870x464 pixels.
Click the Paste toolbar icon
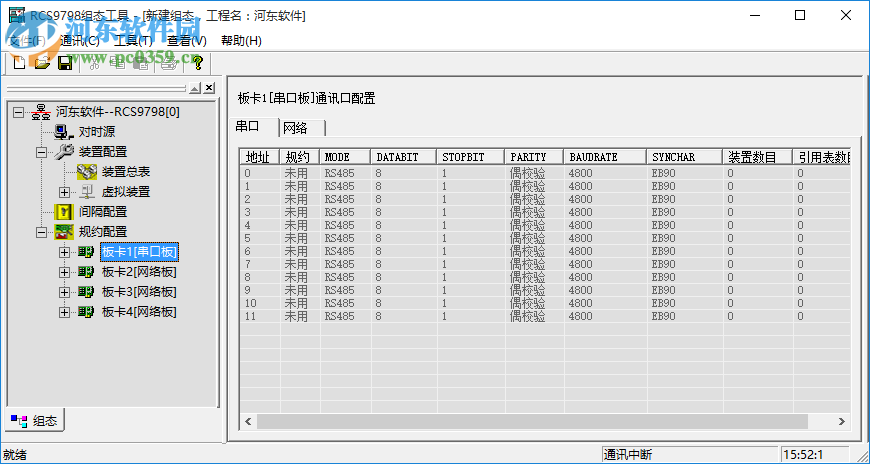pyautogui.click(x=141, y=63)
